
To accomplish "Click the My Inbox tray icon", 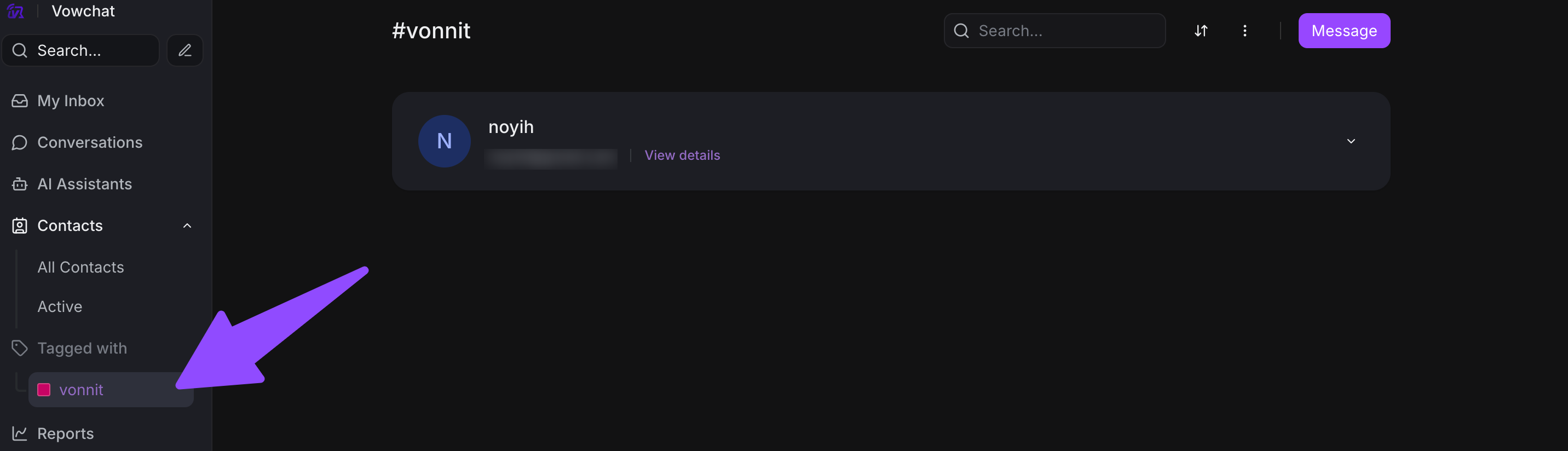I will [20, 101].
